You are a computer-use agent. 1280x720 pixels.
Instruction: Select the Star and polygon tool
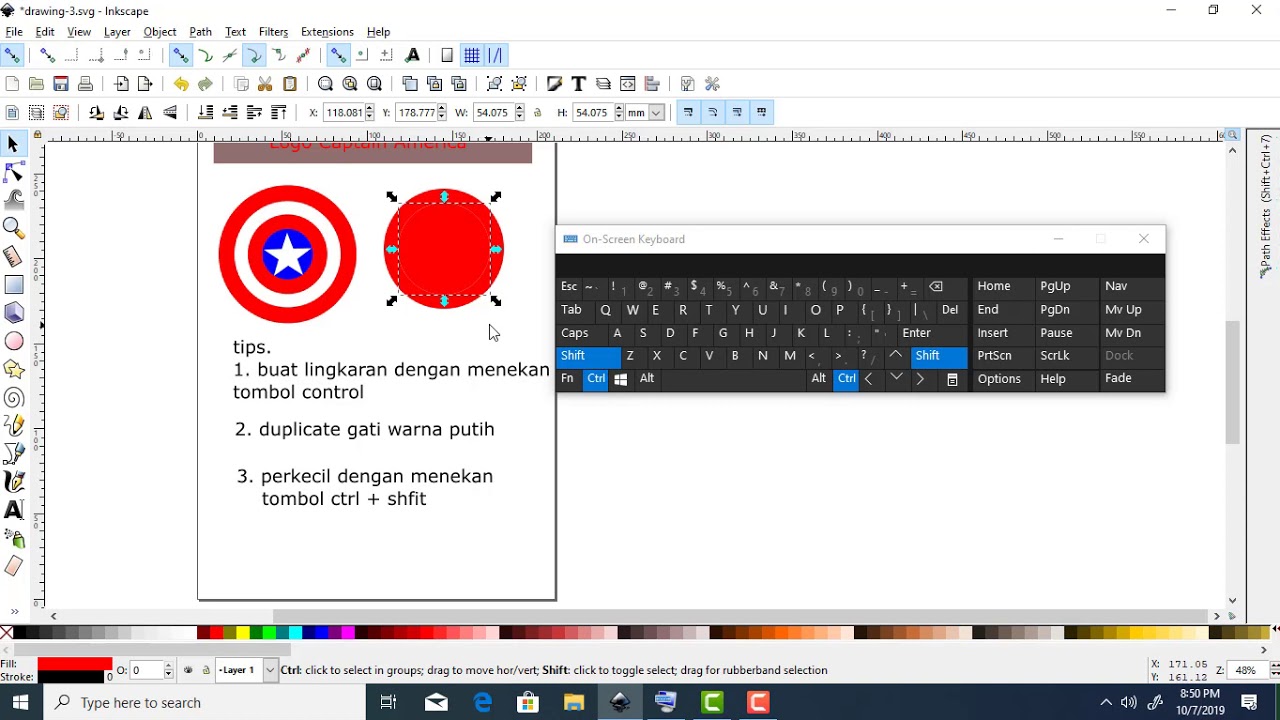click(14, 369)
